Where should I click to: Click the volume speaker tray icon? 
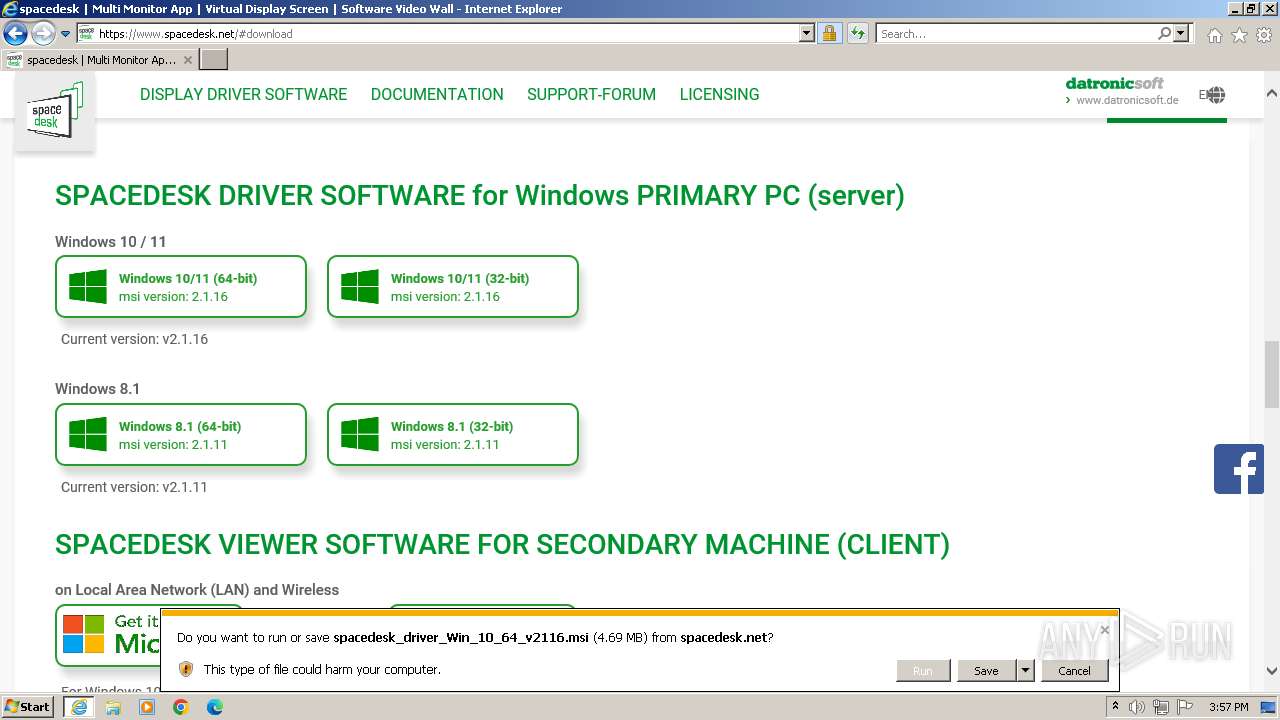tap(1137, 707)
